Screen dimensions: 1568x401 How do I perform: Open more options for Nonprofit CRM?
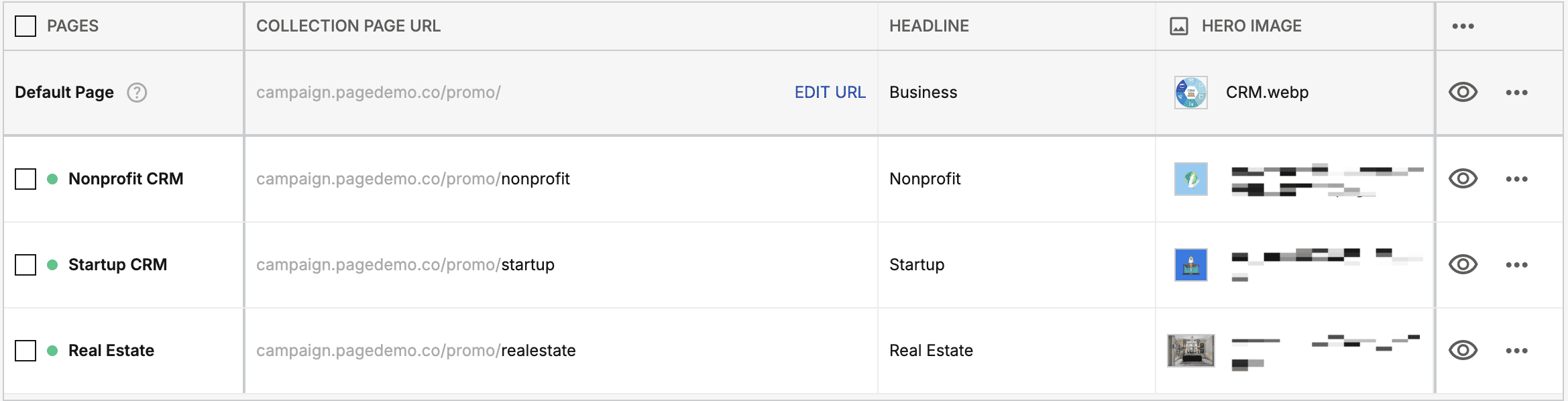point(1516,179)
